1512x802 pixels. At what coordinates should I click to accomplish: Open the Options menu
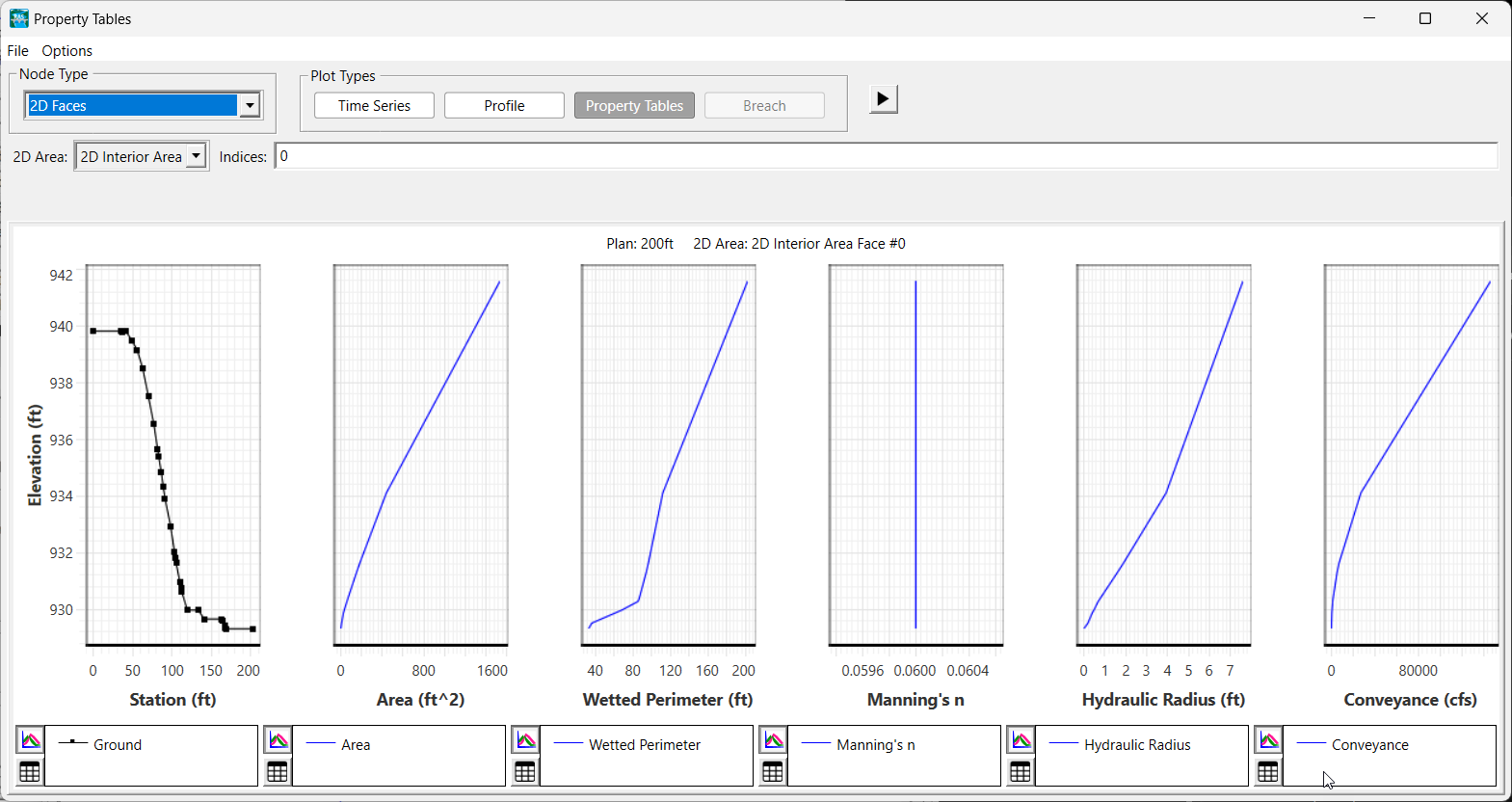coord(66,50)
